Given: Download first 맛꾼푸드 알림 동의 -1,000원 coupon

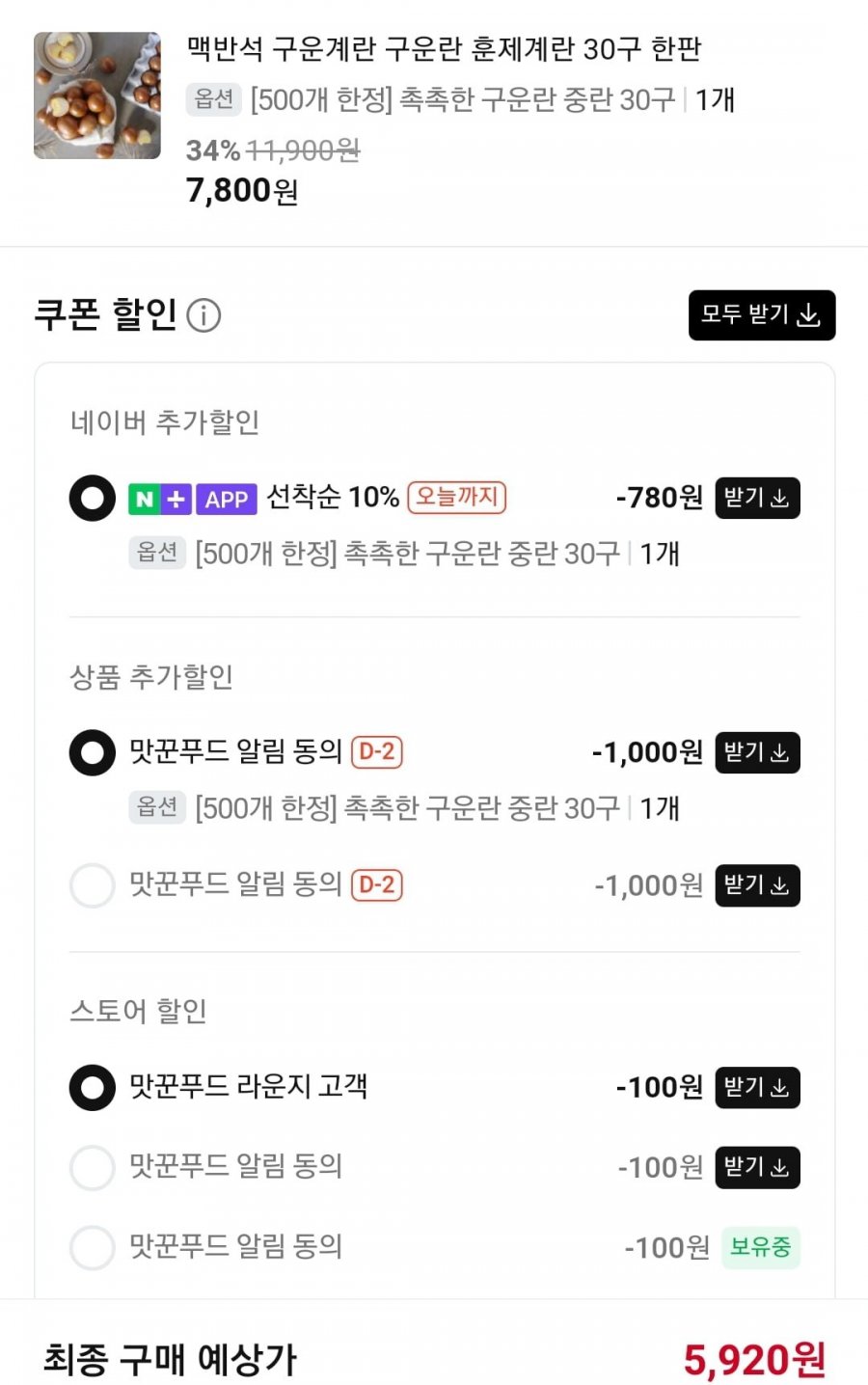Looking at the screenshot, I should point(757,752).
